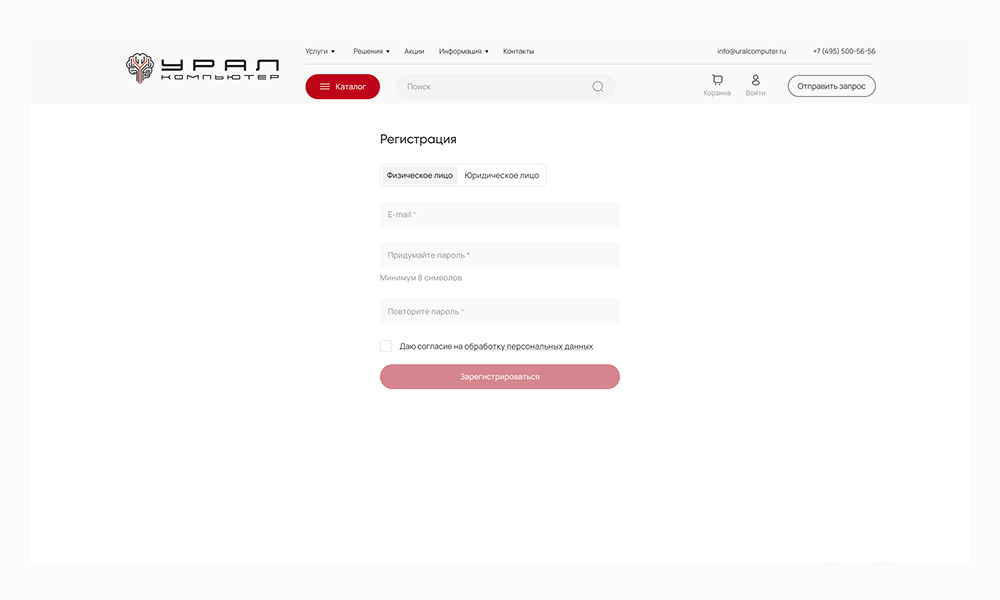
Task: Focus the Повторите пароль field
Action: [500, 312]
